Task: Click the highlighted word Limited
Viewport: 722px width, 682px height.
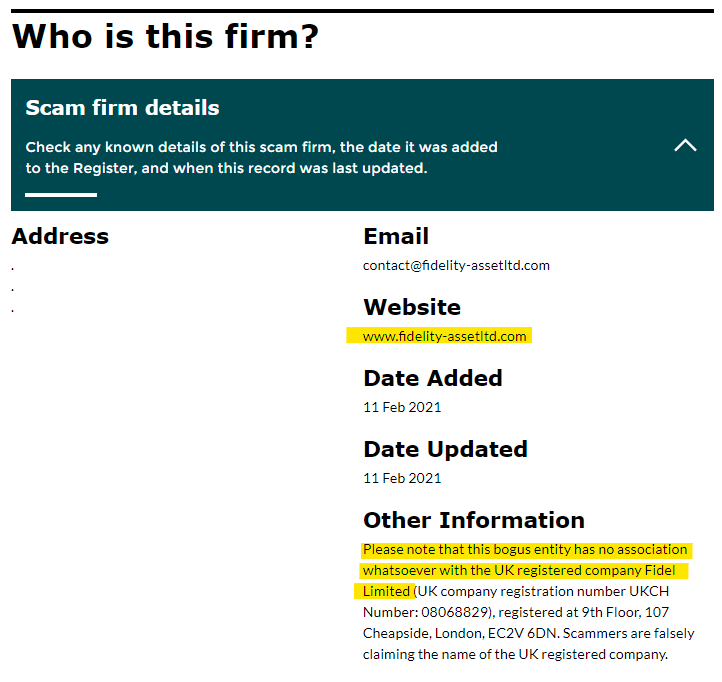Action: click(x=386, y=591)
